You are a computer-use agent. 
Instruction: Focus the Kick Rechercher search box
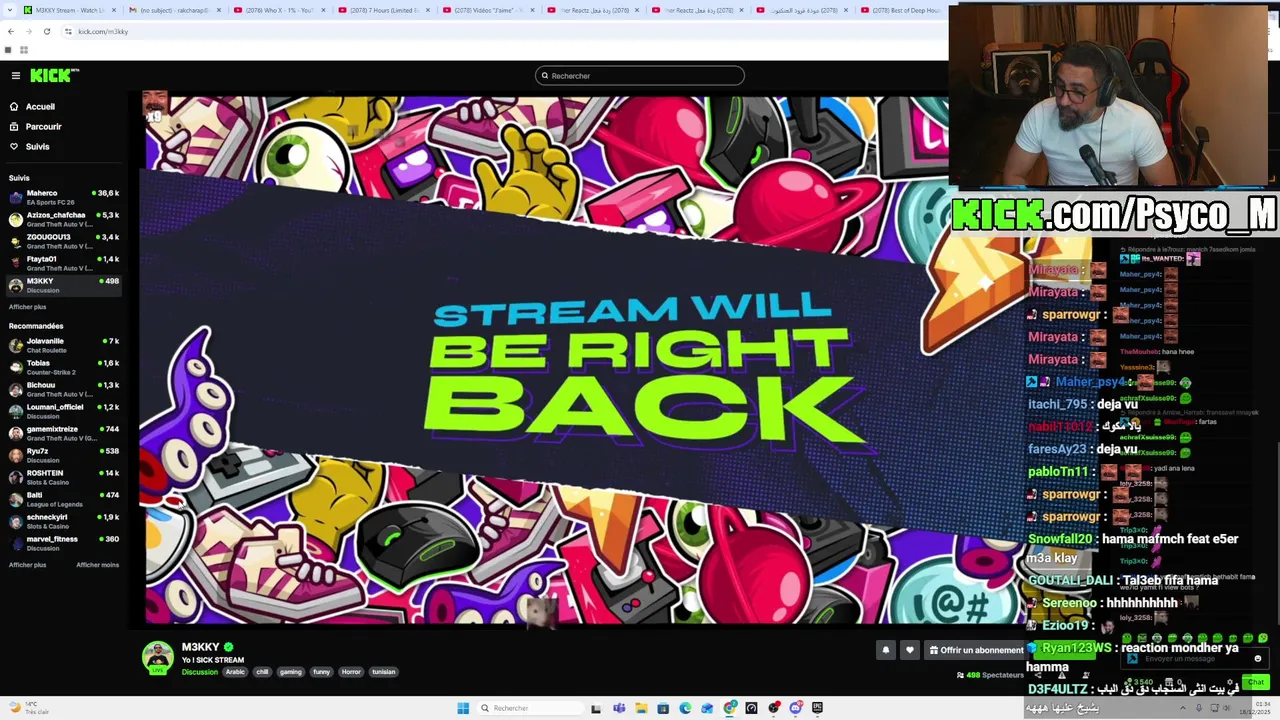640,76
